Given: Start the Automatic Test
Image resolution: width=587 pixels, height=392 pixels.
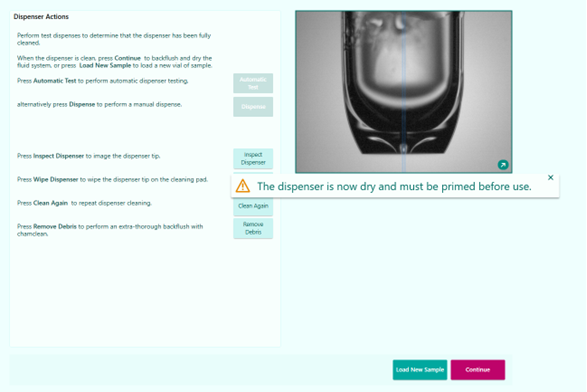Looking at the screenshot, I should coord(253,83).
